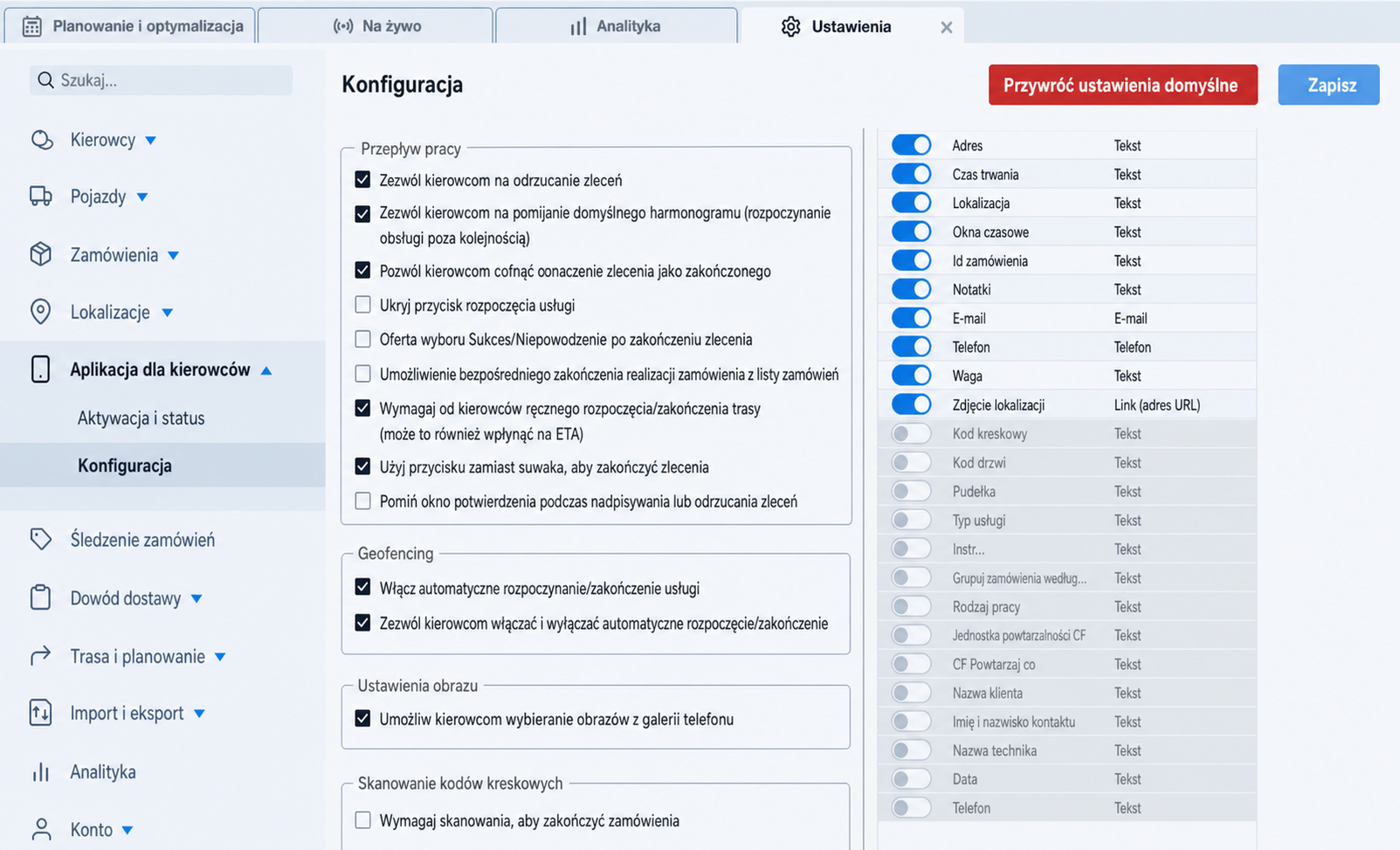Click the Lokalizacje pin icon
Screen dimensions: 1400x850
[x=41, y=312]
